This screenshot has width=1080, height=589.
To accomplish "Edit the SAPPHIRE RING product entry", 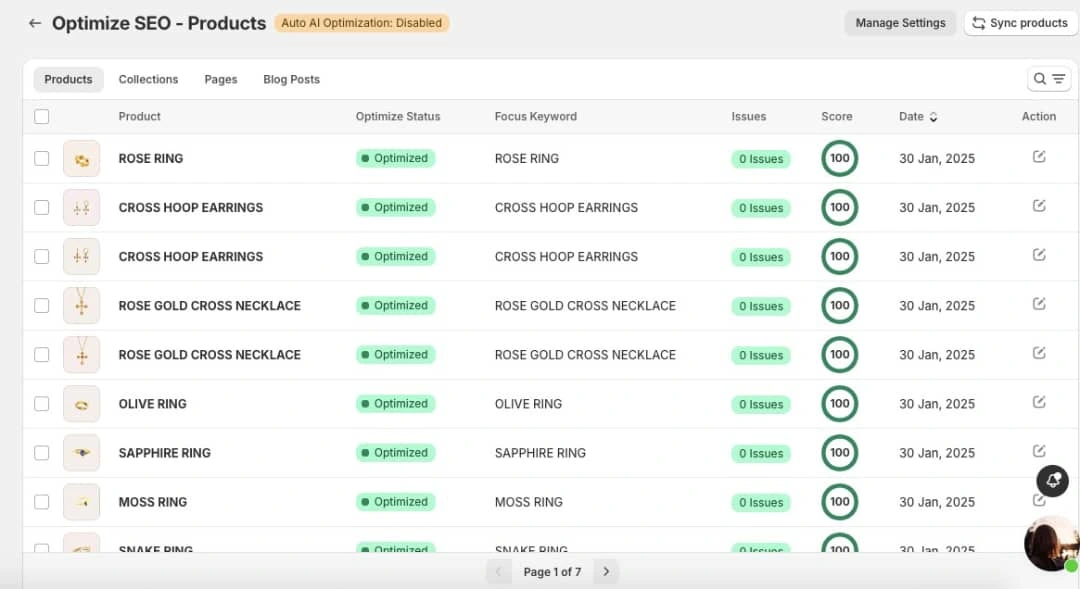I will coord(1039,451).
